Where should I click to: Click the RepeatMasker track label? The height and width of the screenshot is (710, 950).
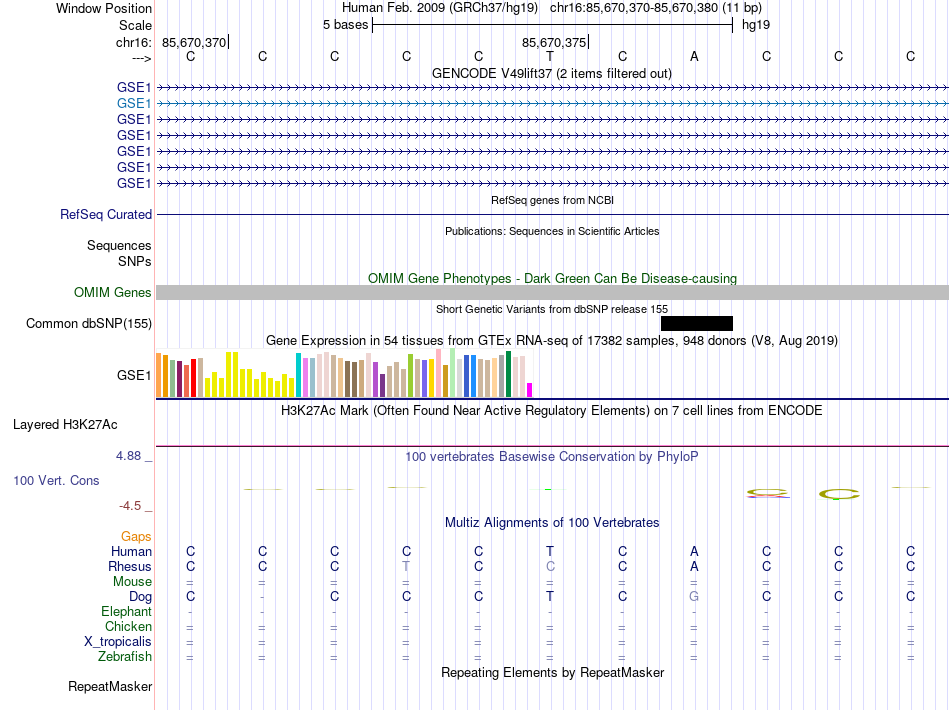tap(110, 686)
